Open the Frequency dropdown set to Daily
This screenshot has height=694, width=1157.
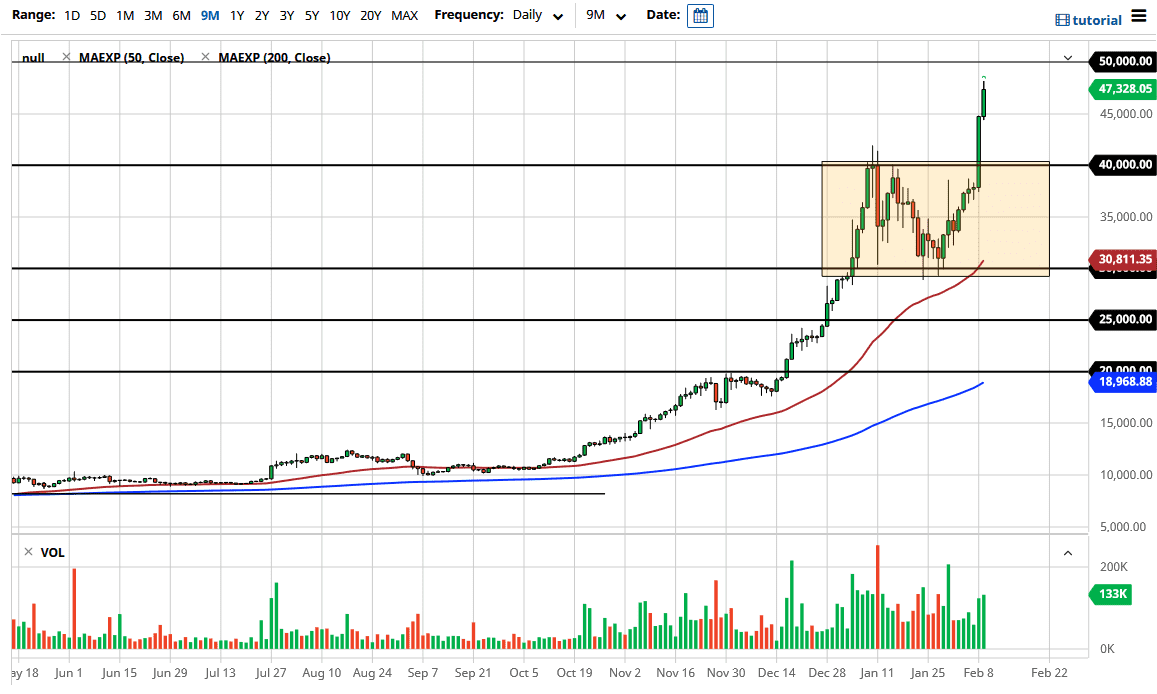click(537, 15)
